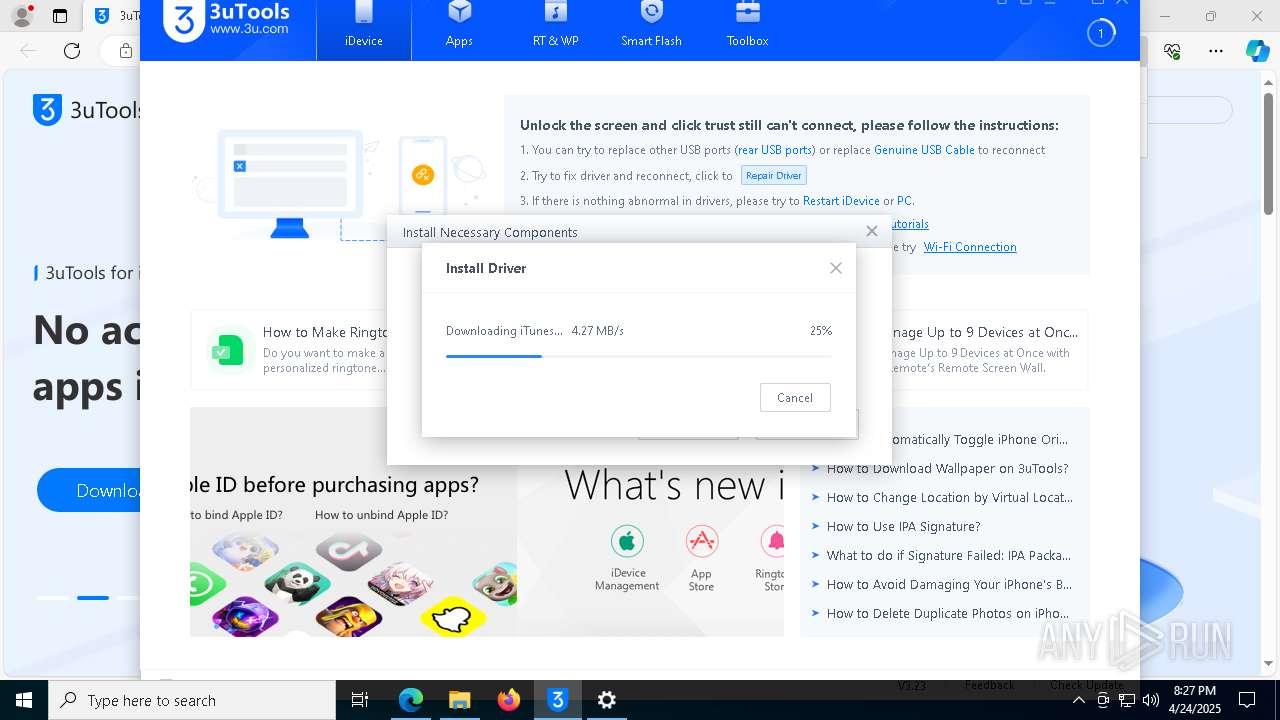Click the taskbar search box

[192, 700]
